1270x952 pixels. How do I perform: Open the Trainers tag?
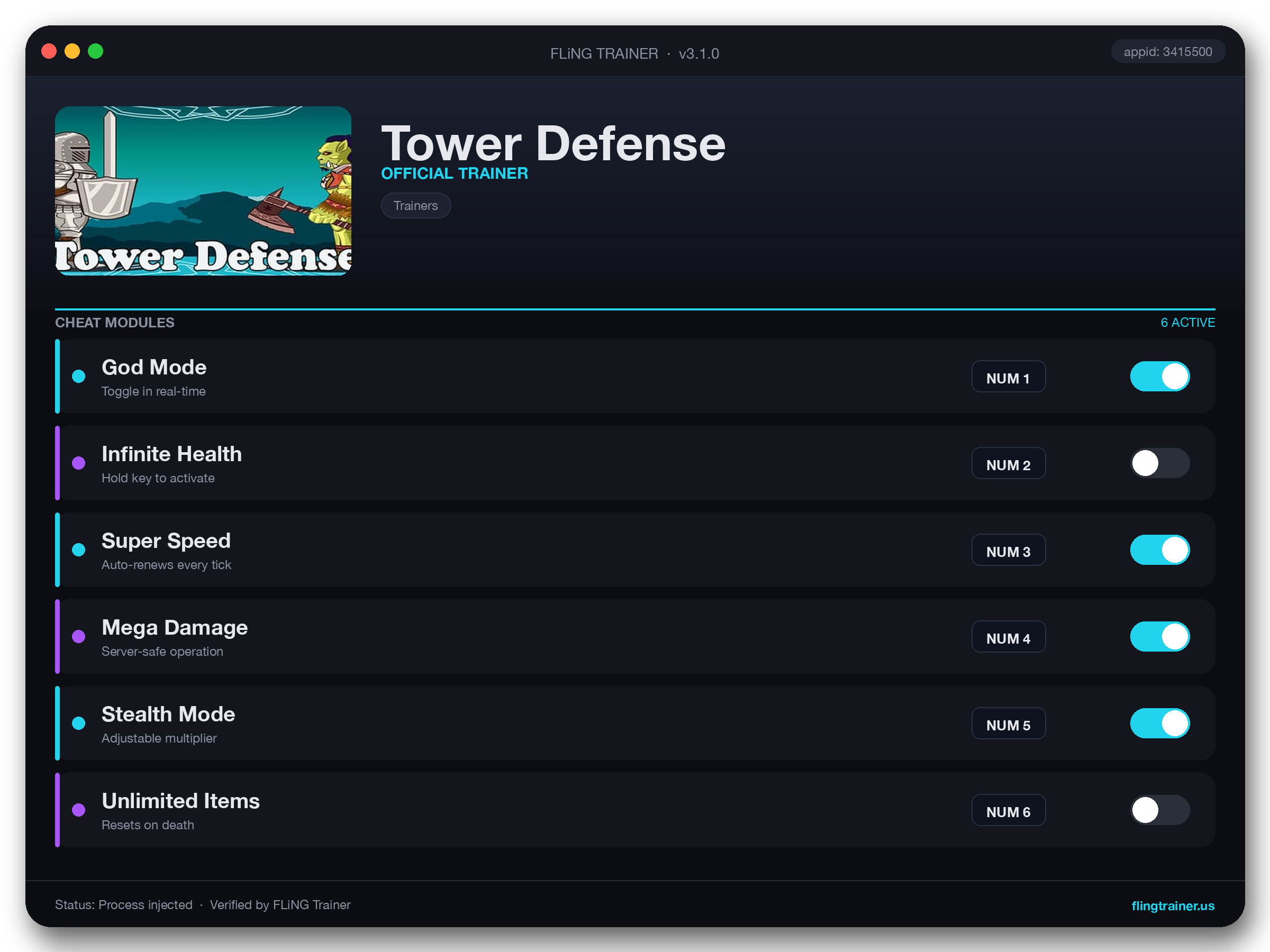(416, 205)
